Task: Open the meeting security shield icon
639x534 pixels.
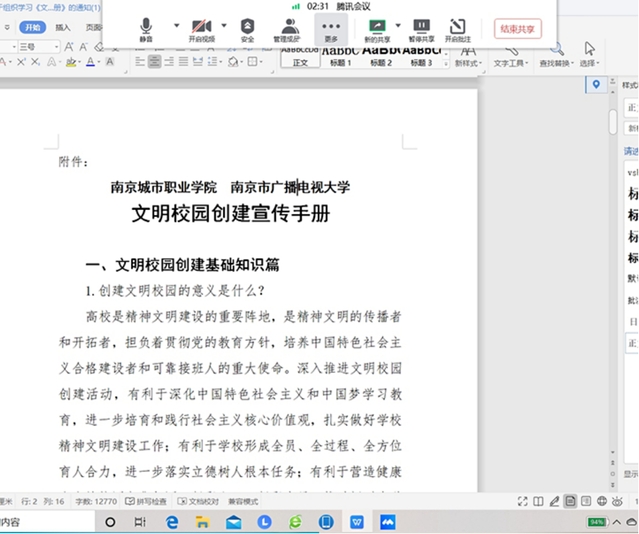Action: (x=247, y=30)
